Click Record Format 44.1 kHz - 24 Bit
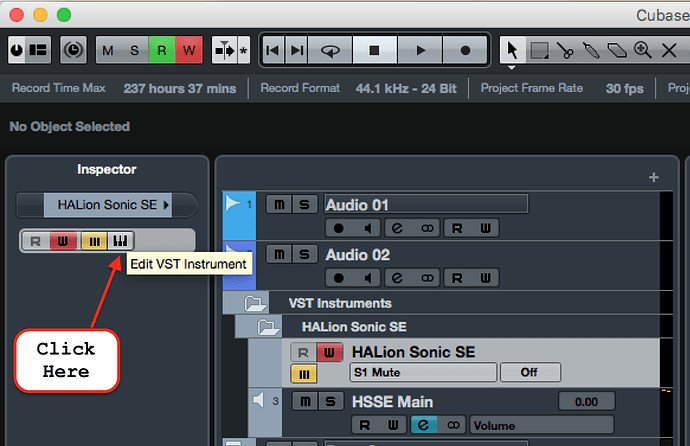Viewport: 690px width, 446px height. point(406,88)
